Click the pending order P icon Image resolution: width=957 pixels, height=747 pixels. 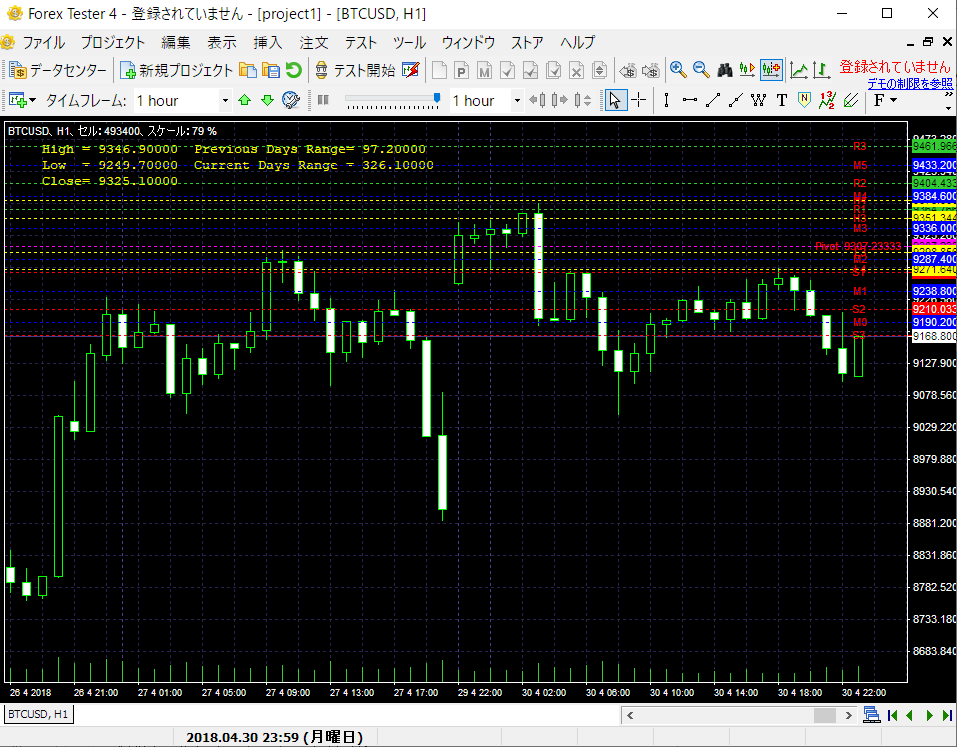coord(461,71)
